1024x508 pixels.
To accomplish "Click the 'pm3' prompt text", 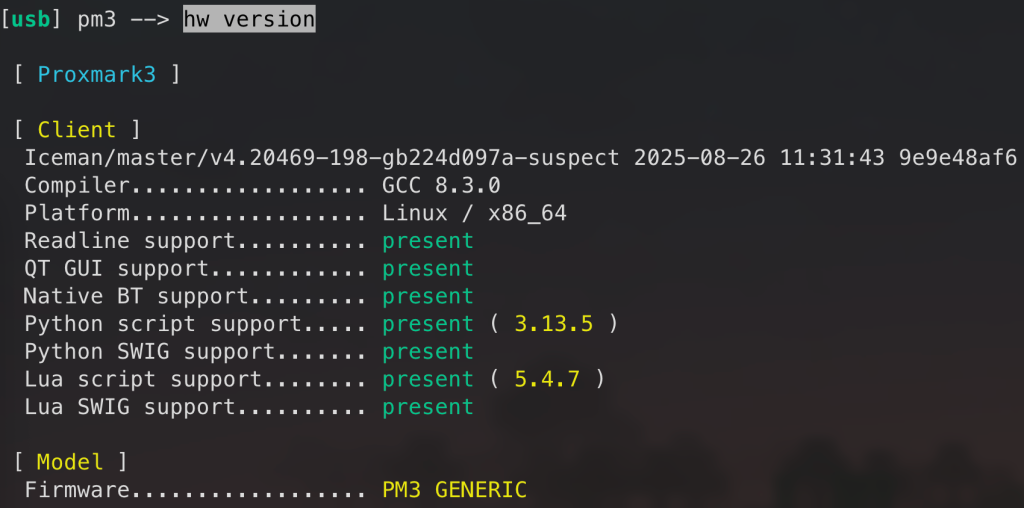I will point(97,19).
